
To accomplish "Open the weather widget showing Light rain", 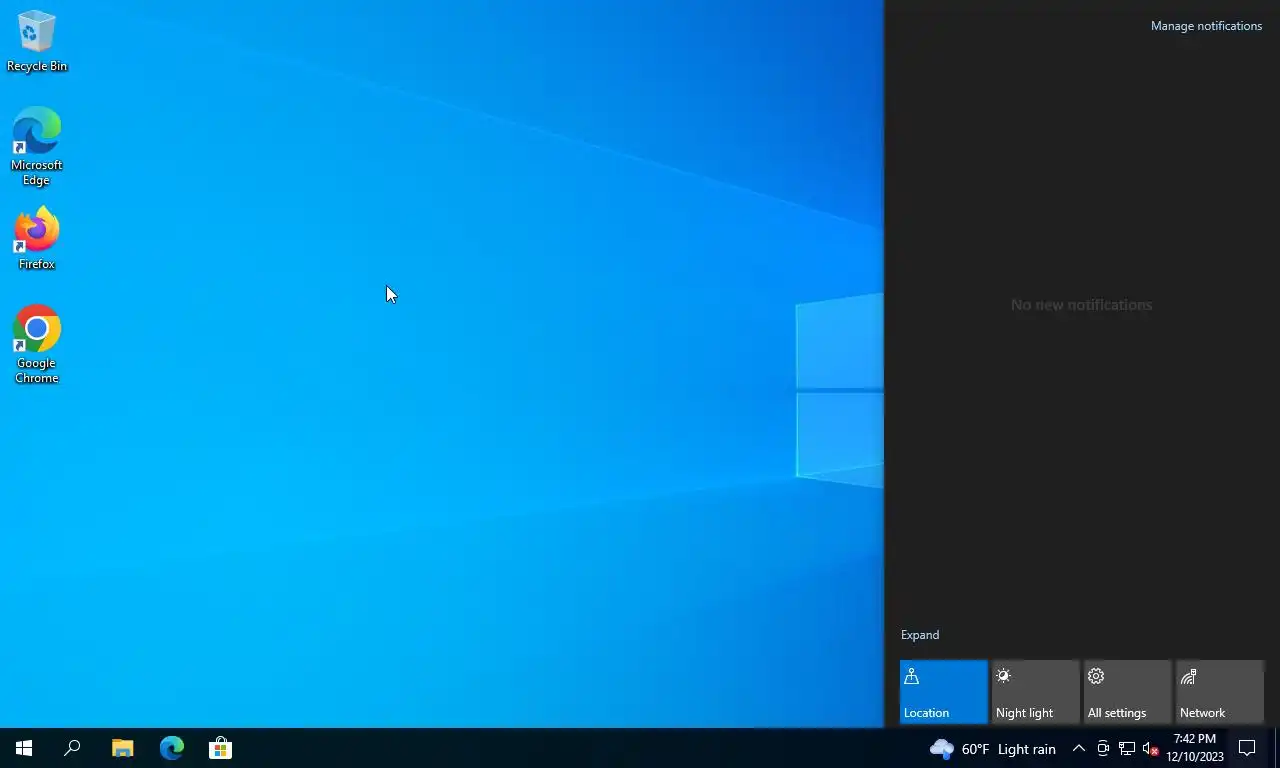I will pos(993,749).
